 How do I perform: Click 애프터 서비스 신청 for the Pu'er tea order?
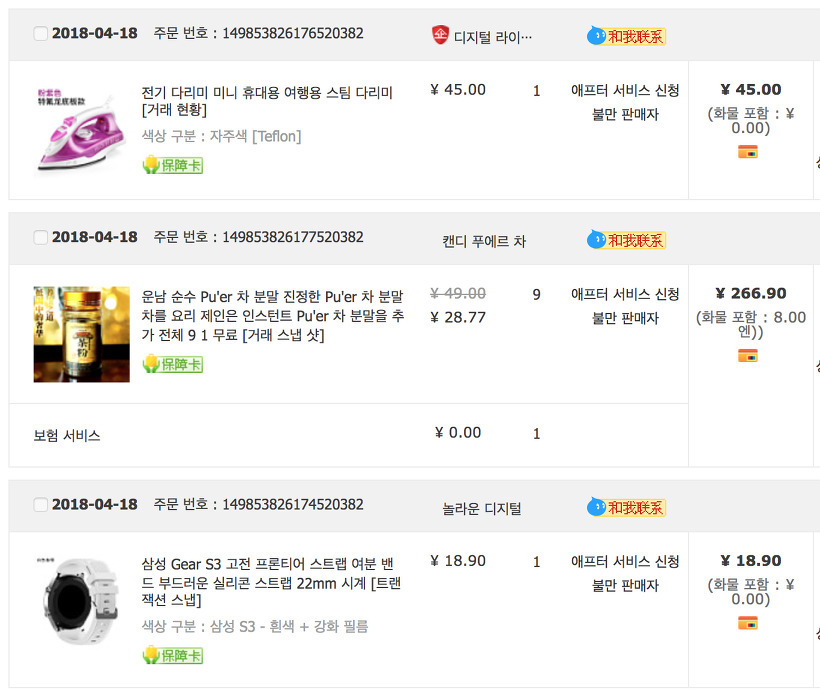coord(625,294)
